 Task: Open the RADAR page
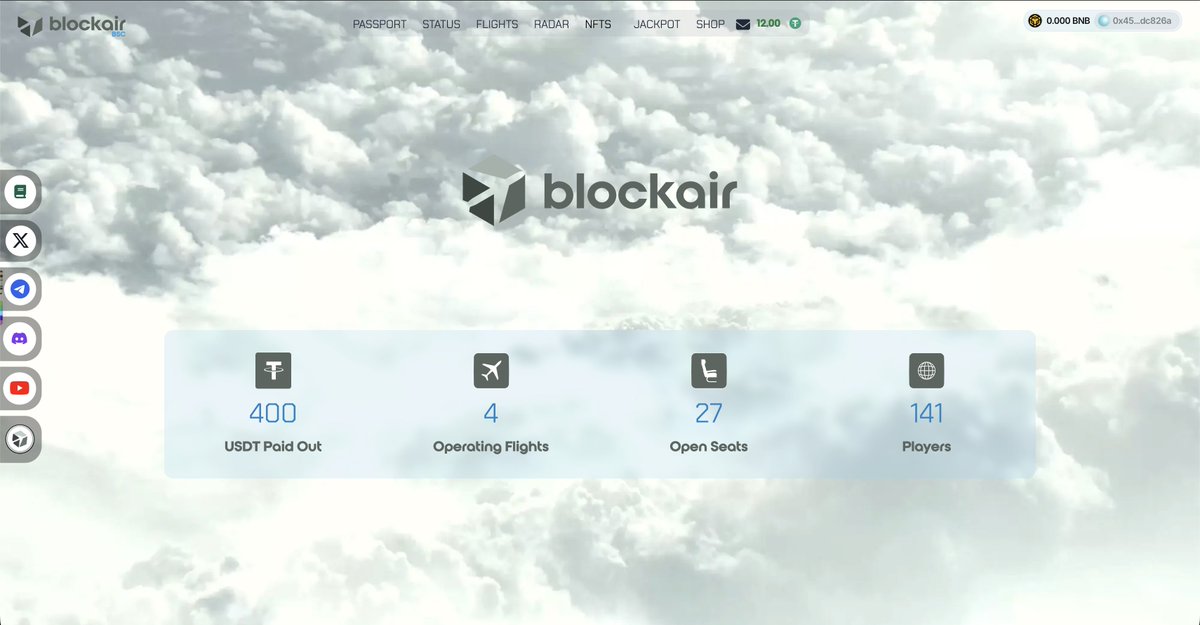click(x=551, y=24)
